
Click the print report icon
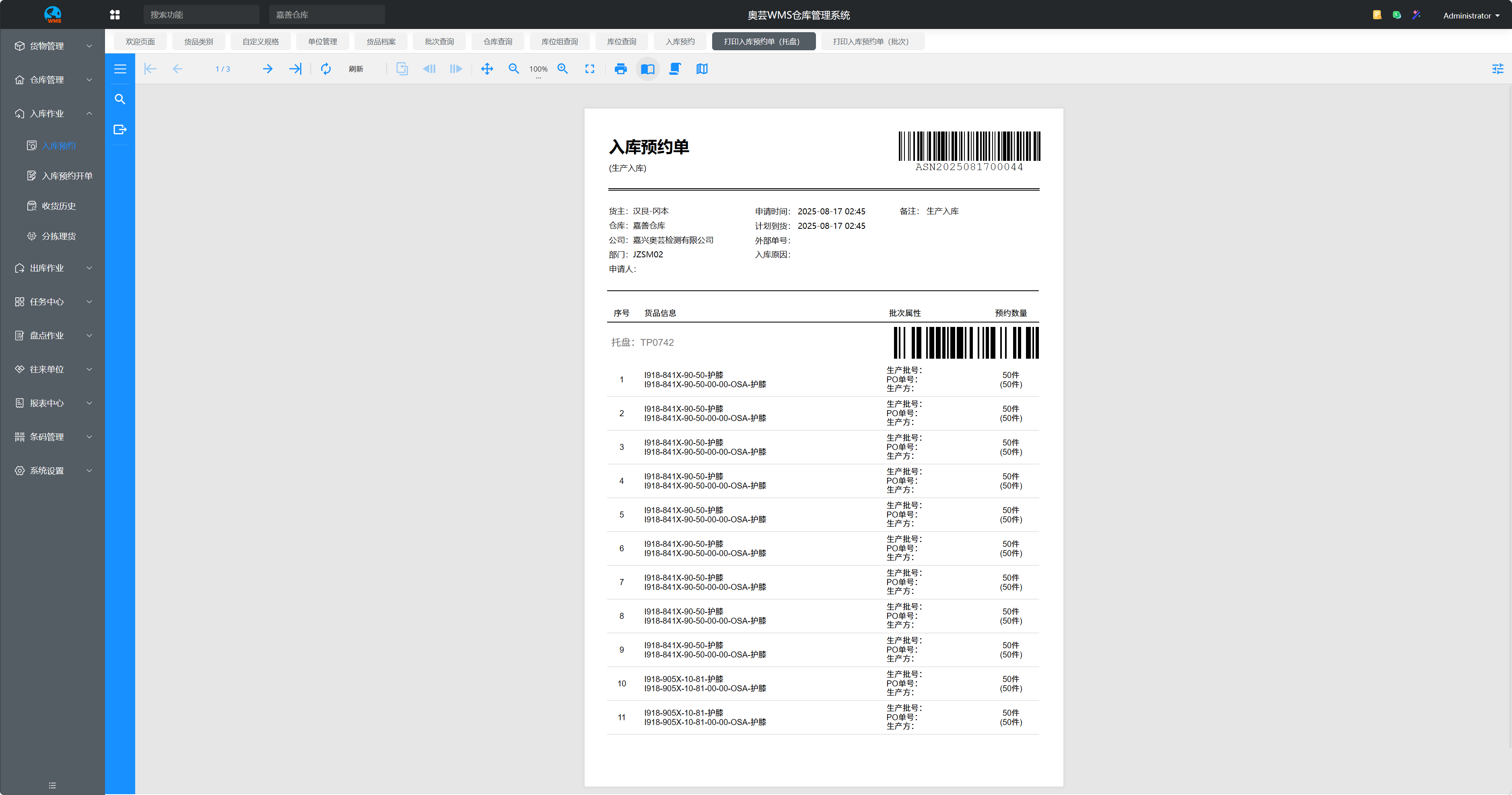620,69
